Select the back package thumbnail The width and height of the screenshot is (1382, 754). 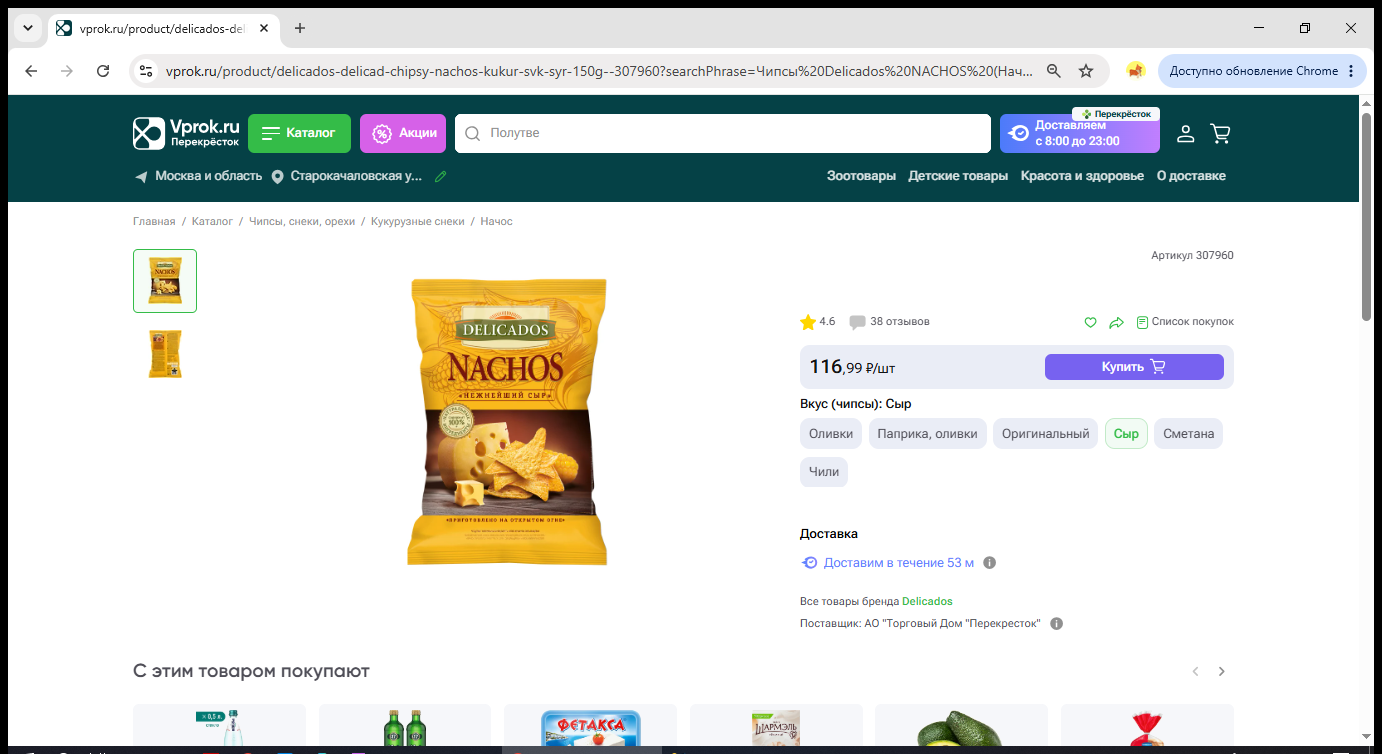pyautogui.click(x=165, y=354)
